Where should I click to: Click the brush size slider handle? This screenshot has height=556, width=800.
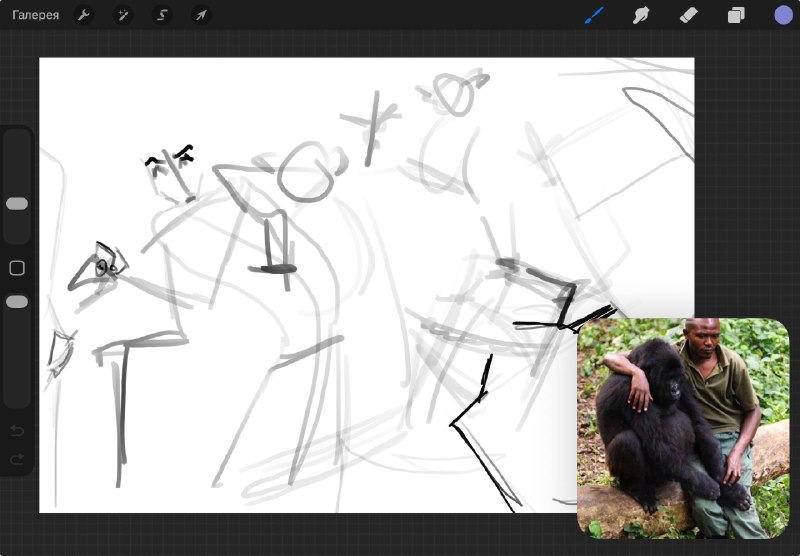click(x=17, y=204)
